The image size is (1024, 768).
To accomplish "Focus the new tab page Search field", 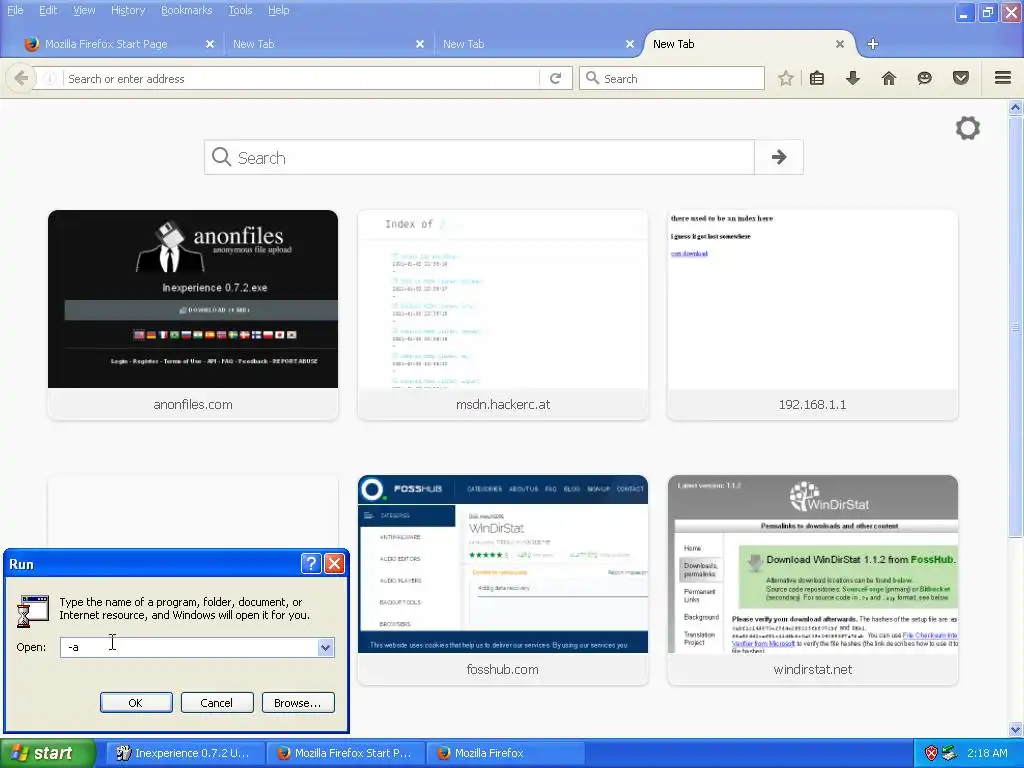I will (x=479, y=157).
